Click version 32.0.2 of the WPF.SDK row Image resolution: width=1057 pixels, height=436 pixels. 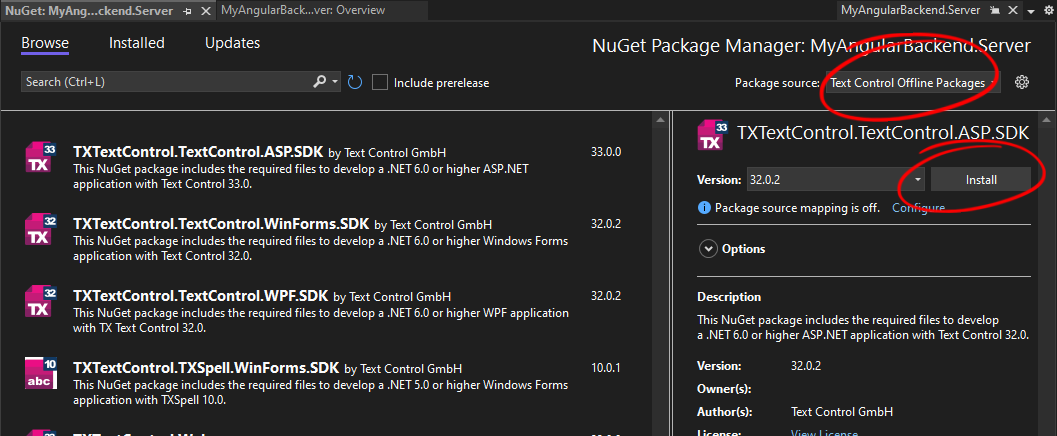(x=605, y=296)
